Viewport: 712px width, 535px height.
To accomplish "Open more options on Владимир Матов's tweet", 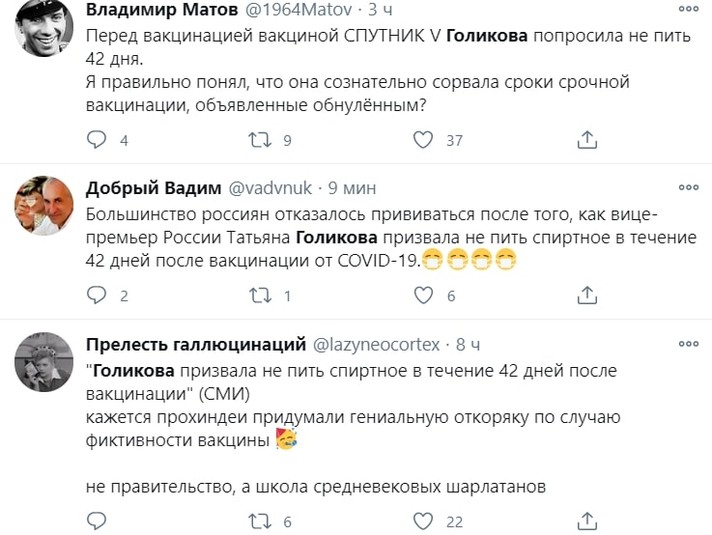I will 689,9.
